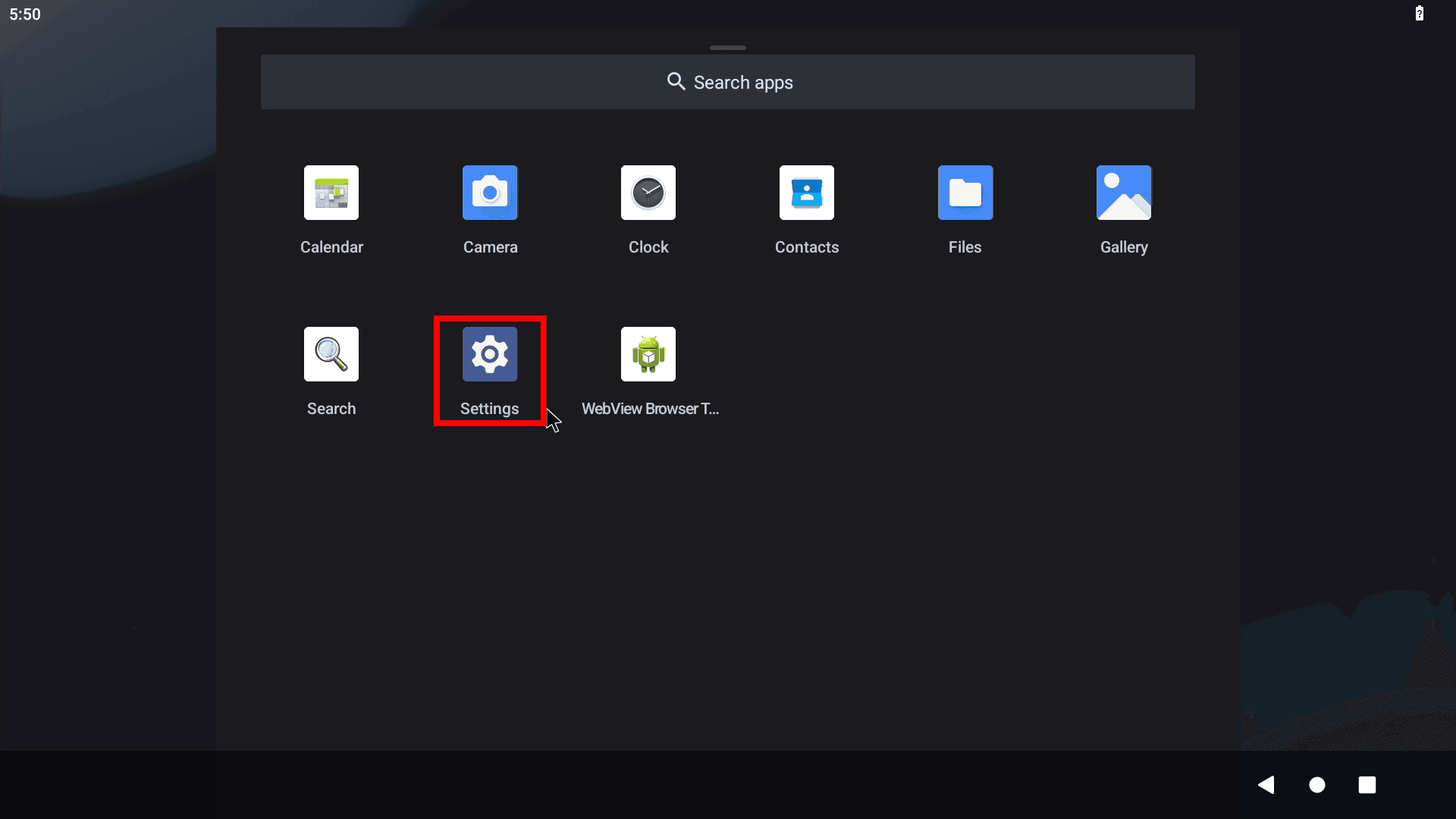Click the 5:50 clock in status bar
1456x819 pixels.
click(25, 14)
